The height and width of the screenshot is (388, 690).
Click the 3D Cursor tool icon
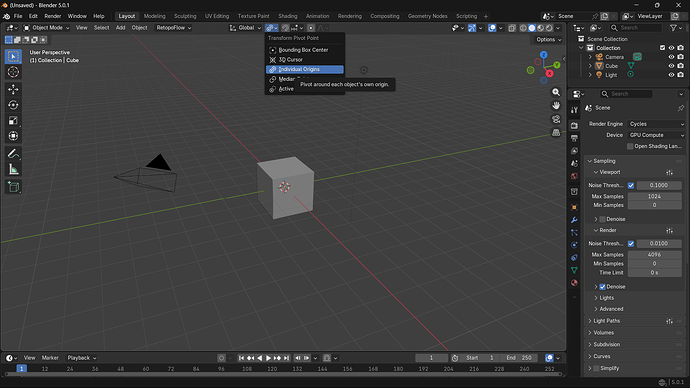coord(13,72)
